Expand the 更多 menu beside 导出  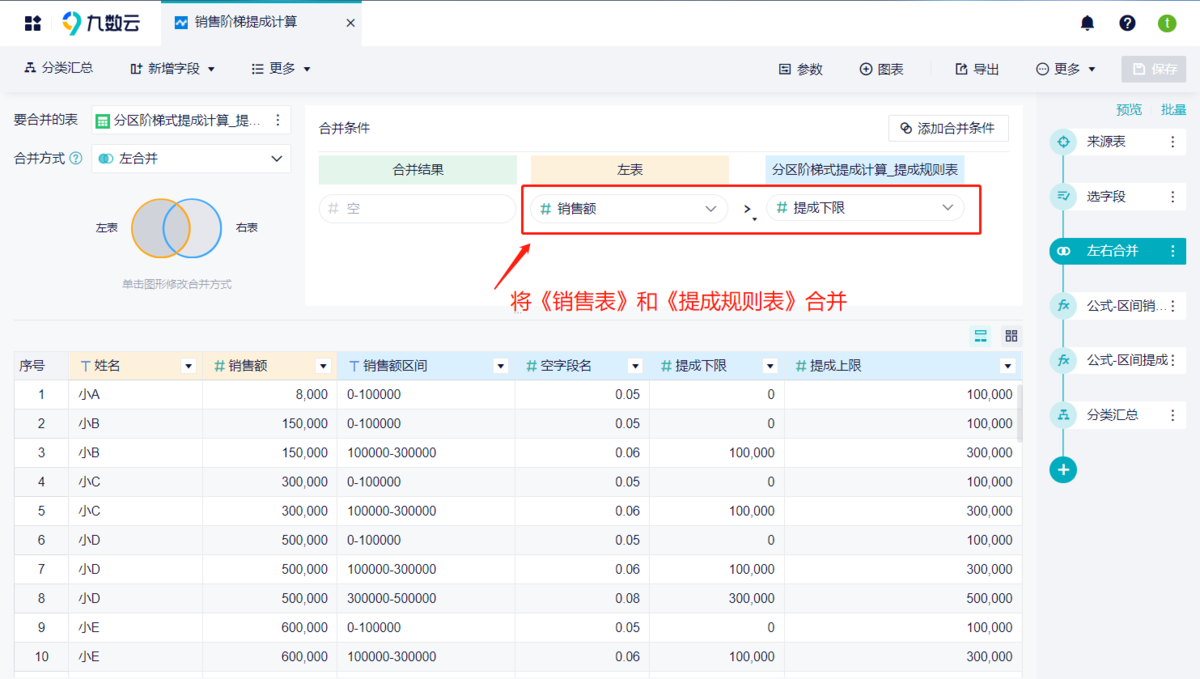1066,69
